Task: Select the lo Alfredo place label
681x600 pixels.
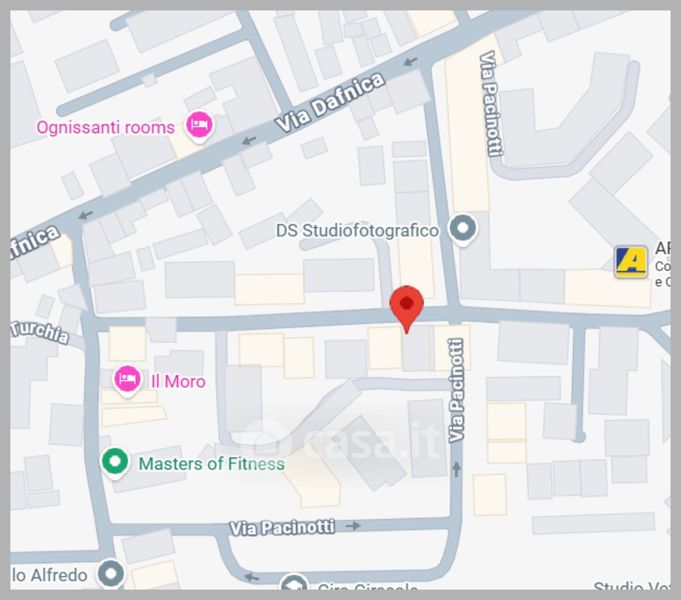Action: [x=50, y=575]
